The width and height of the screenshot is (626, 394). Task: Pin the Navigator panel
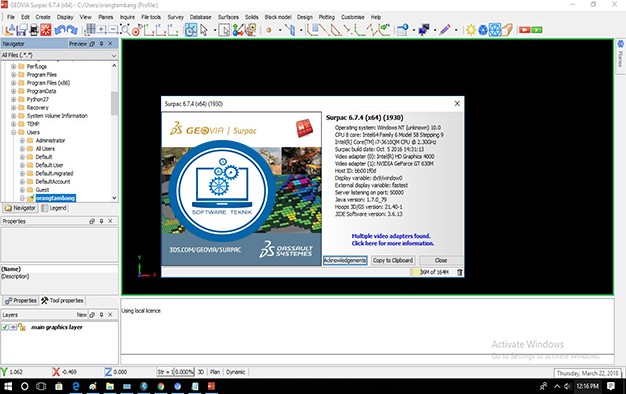(101, 44)
